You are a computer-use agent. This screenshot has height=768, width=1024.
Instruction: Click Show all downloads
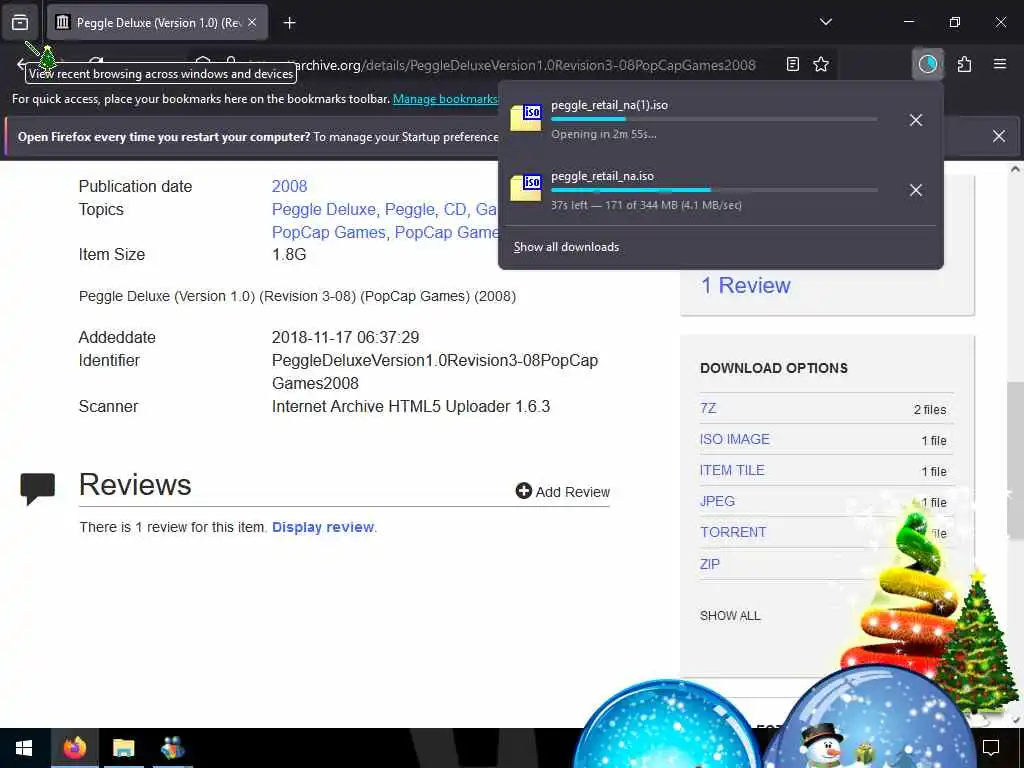point(566,247)
